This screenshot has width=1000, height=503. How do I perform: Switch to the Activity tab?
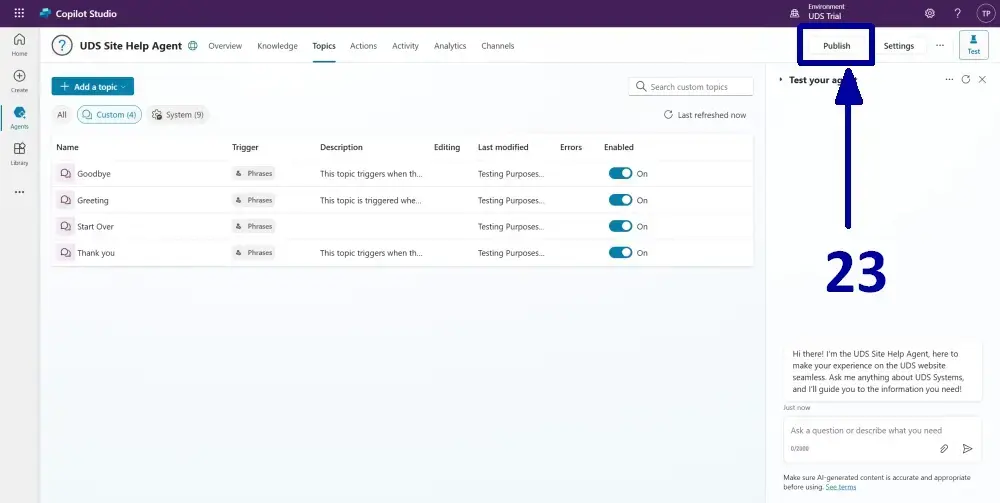[406, 46]
